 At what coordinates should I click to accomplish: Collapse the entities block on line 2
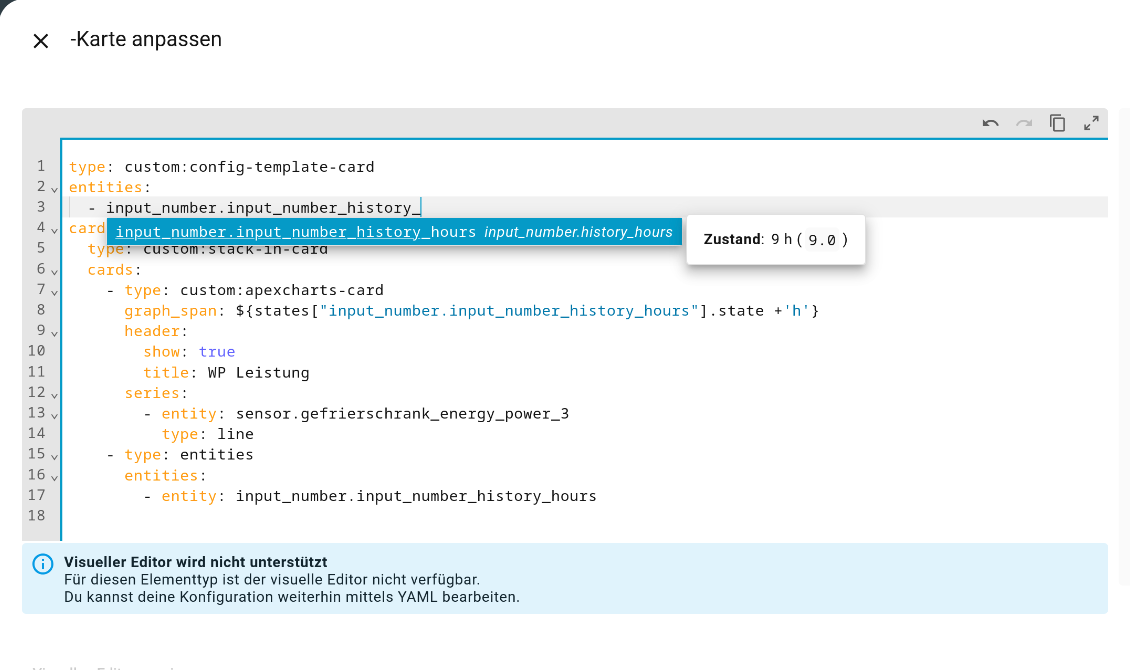tap(54, 188)
